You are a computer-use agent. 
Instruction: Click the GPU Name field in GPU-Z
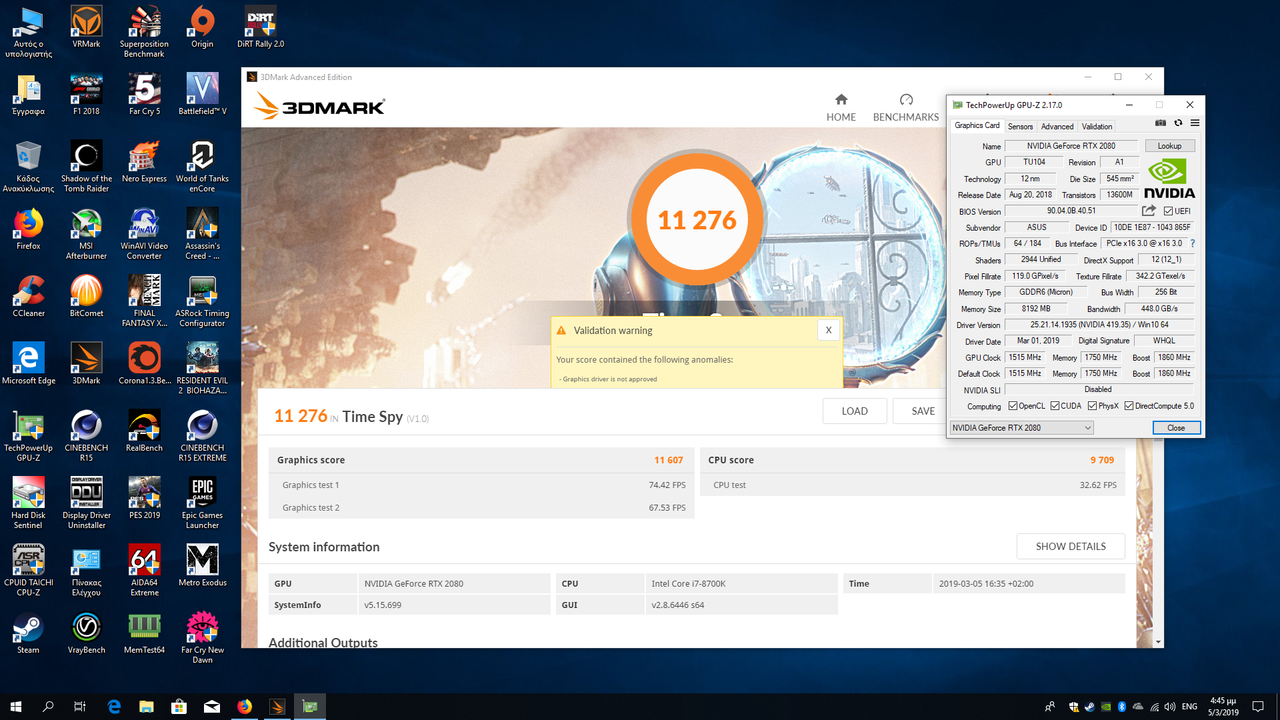(x=1073, y=146)
